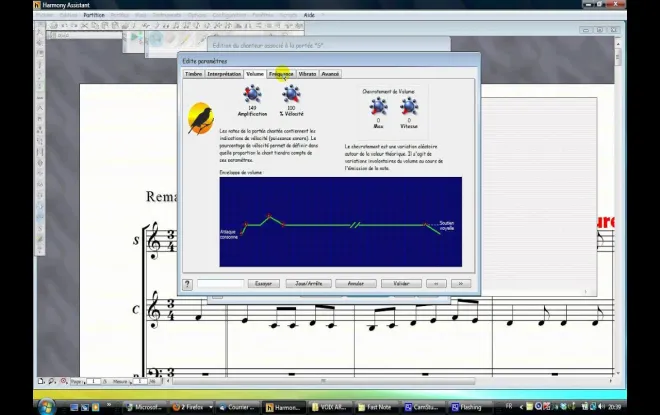This screenshot has height=415, width=660.
Task: Click the FR language indicator
Action: pos(509,406)
